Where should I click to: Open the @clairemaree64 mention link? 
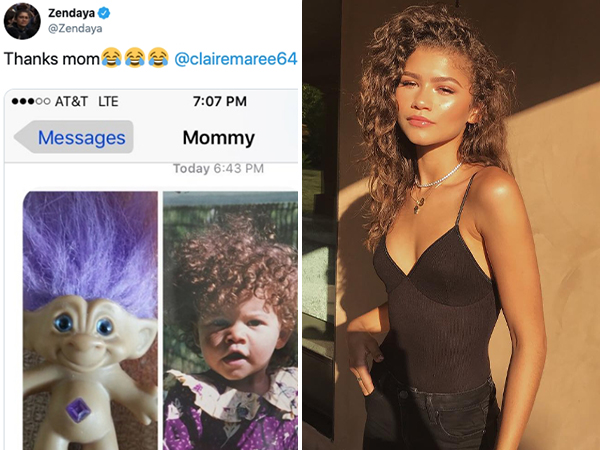235,59
